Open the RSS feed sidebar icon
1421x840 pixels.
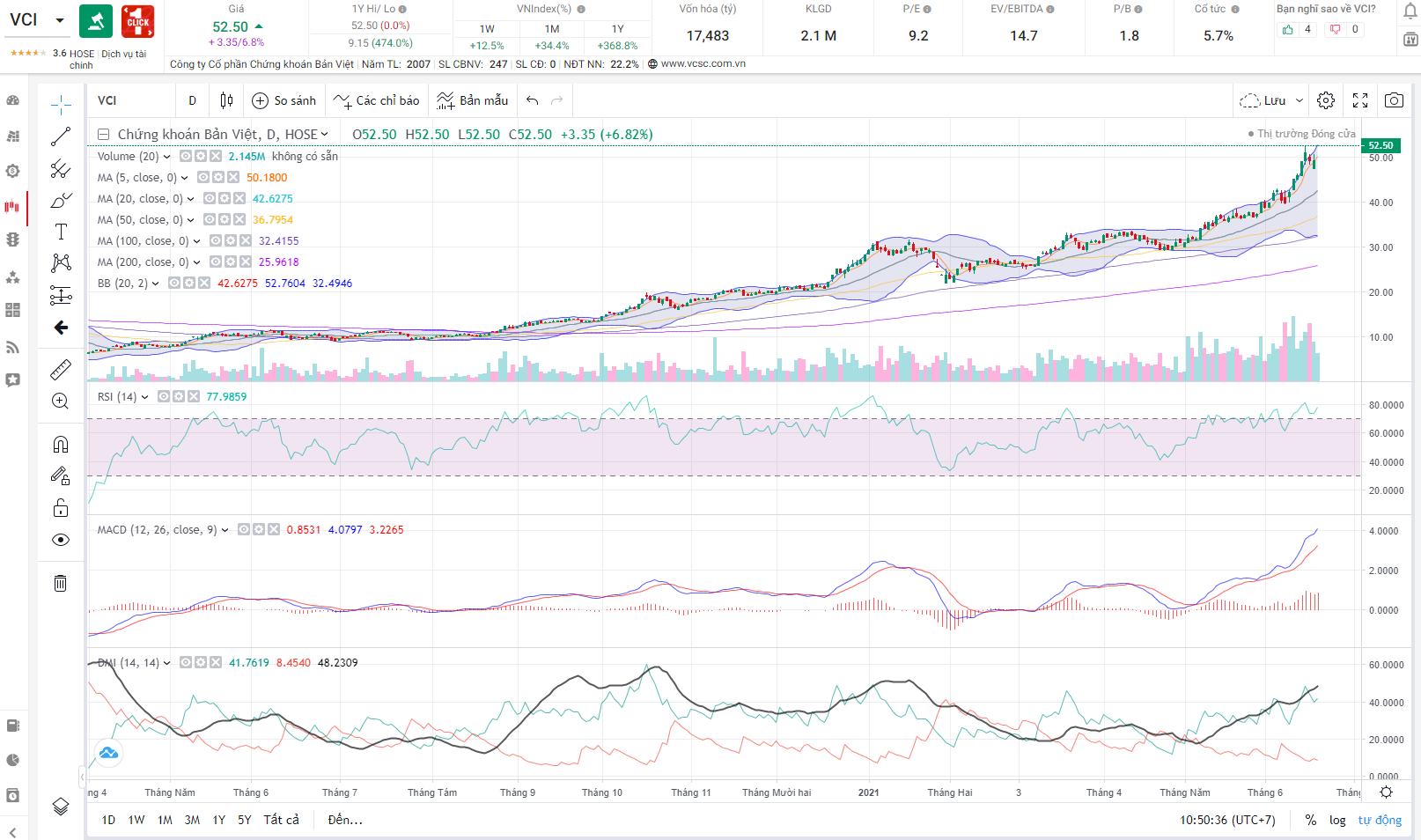(x=12, y=347)
